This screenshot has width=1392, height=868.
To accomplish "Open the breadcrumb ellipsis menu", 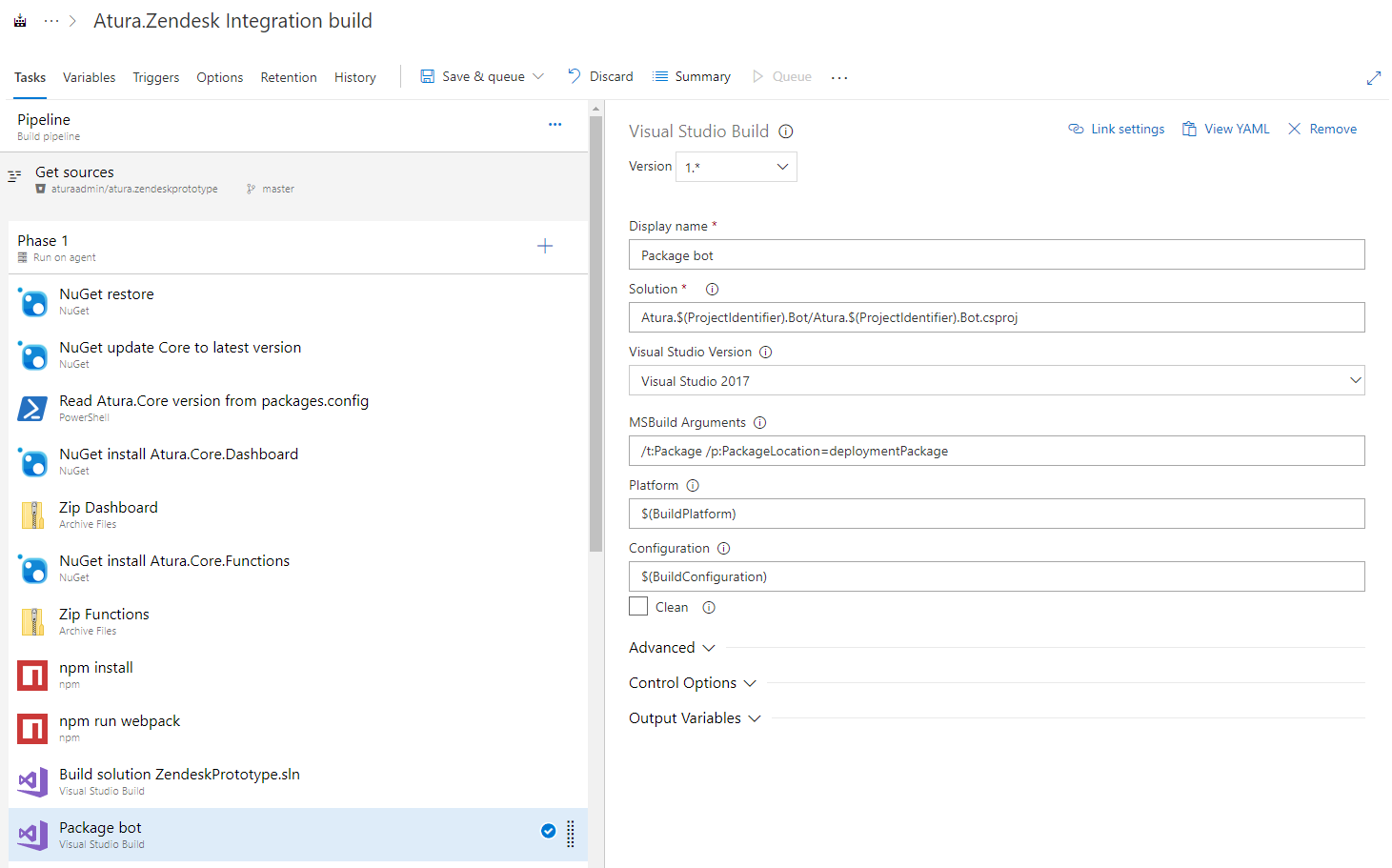I will coord(51,20).
